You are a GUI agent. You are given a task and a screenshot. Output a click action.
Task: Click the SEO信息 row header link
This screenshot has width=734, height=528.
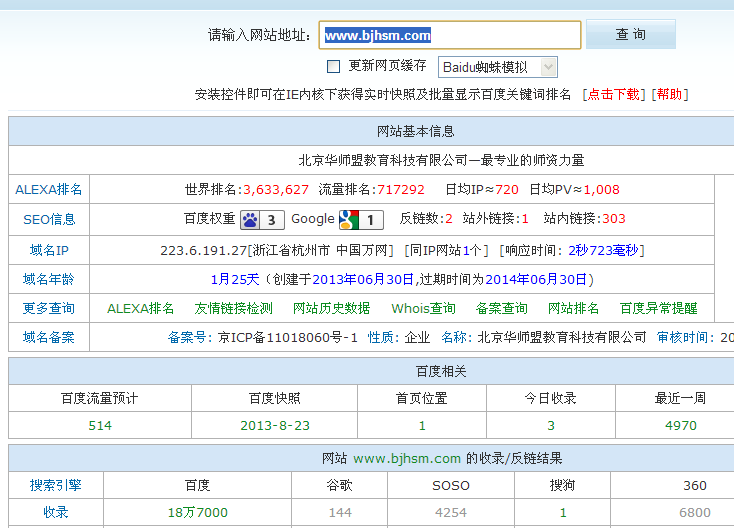(x=49, y=219)
